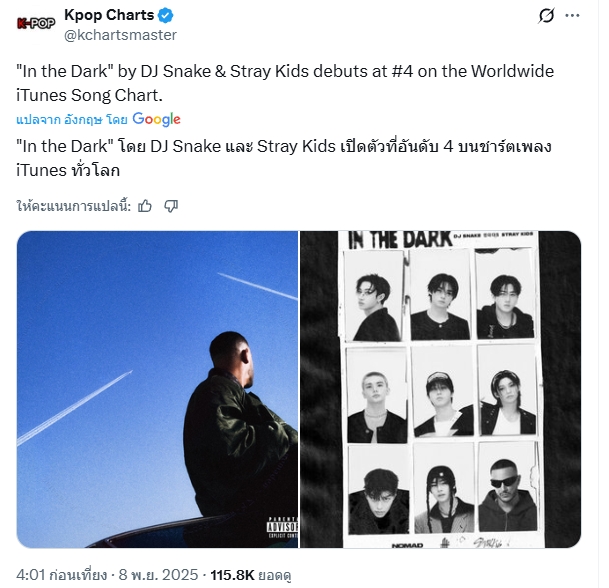The height and width of the screenshot is (588, 609).
Task: Rate the translation with thumbs up
Action: pyautogui.click(x=145, y=206)
